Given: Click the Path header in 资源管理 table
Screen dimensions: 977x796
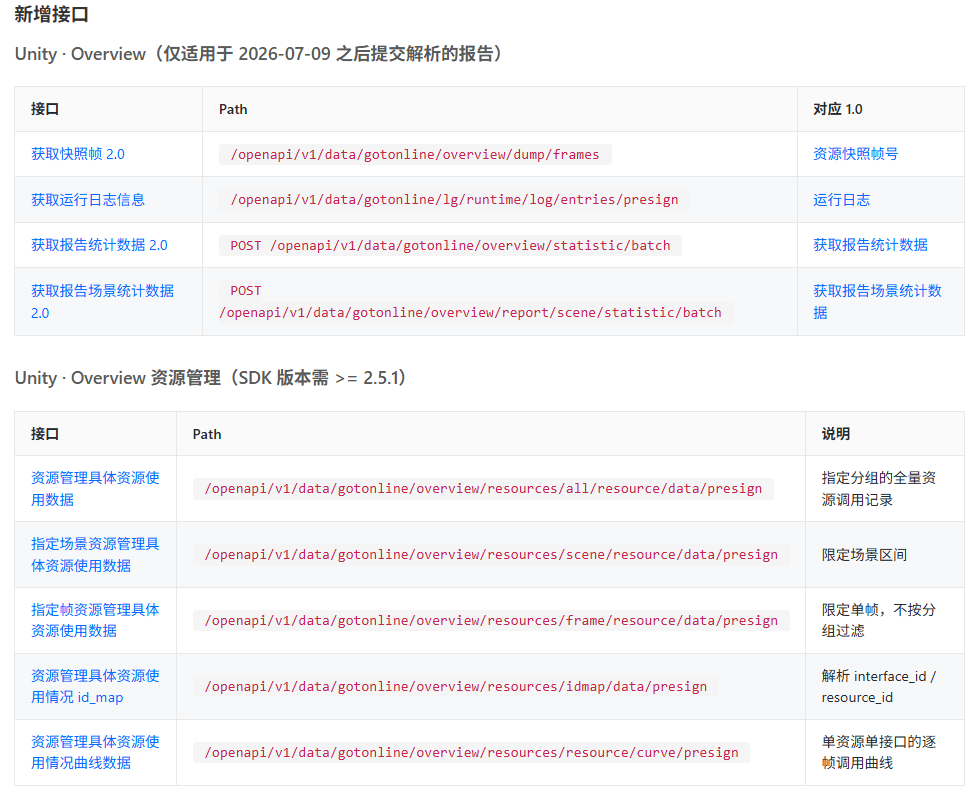Looking at the screenshot, I should 207,434.
